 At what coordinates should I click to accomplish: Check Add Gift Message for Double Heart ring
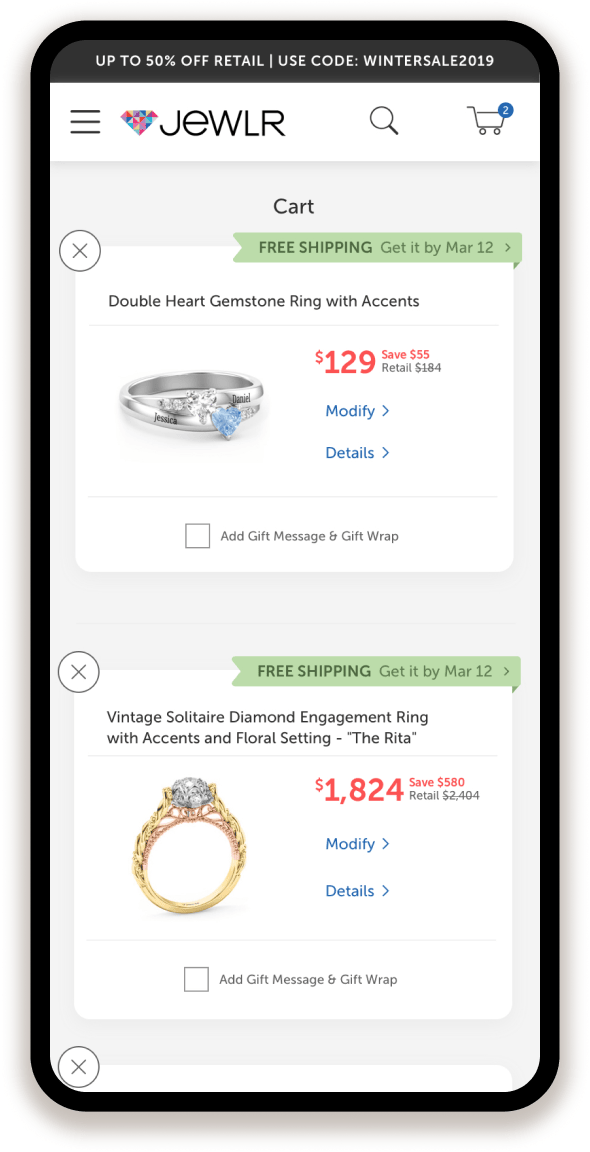click(x=198, y=536)
